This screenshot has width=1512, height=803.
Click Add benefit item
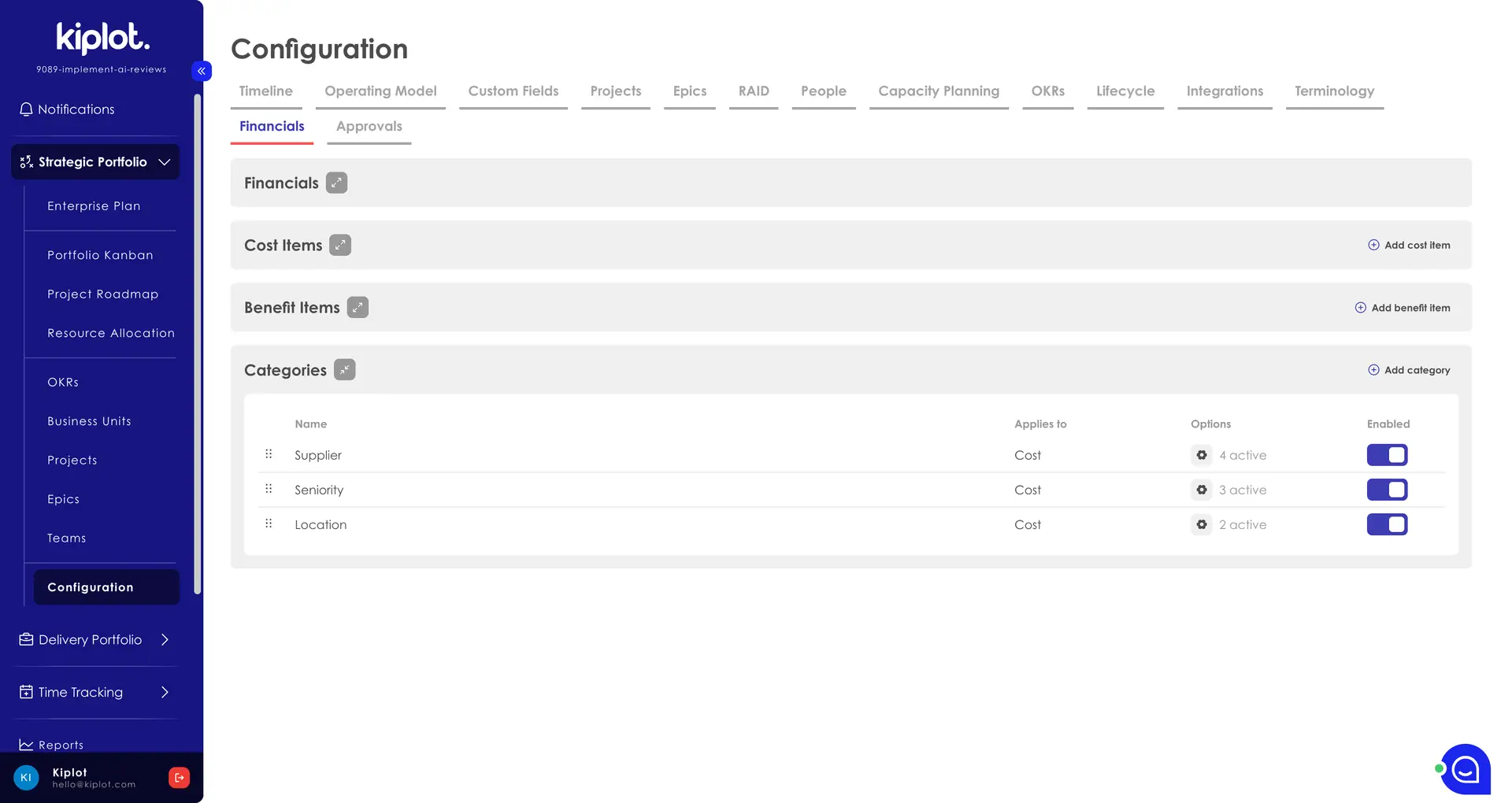click(1403, 308)
